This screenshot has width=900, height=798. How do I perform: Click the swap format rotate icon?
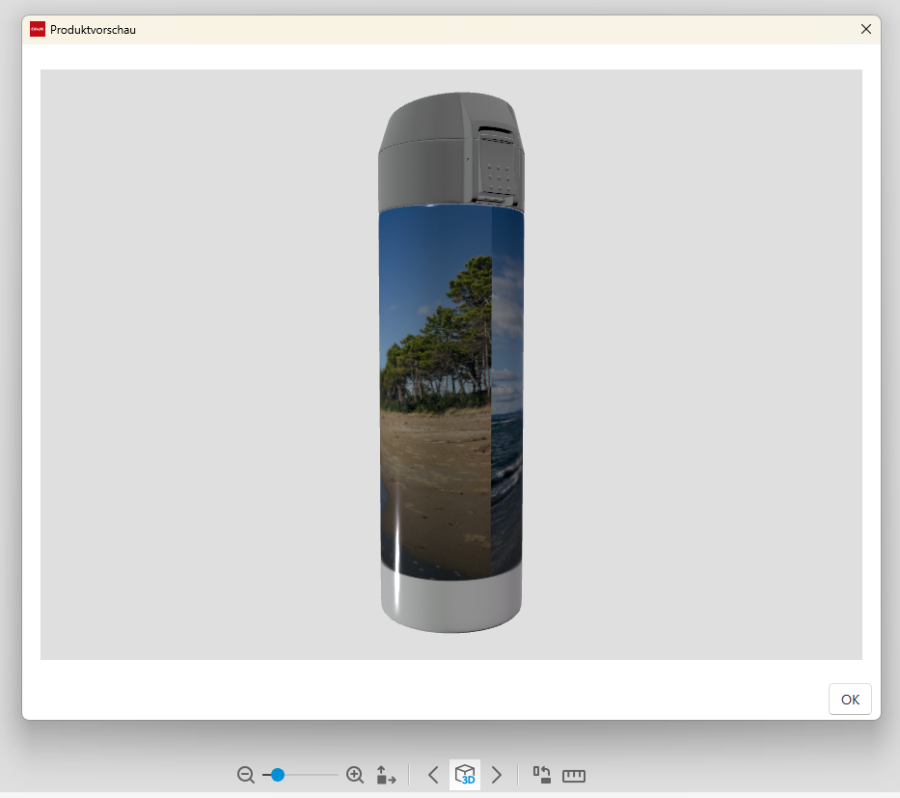(542, 775)
